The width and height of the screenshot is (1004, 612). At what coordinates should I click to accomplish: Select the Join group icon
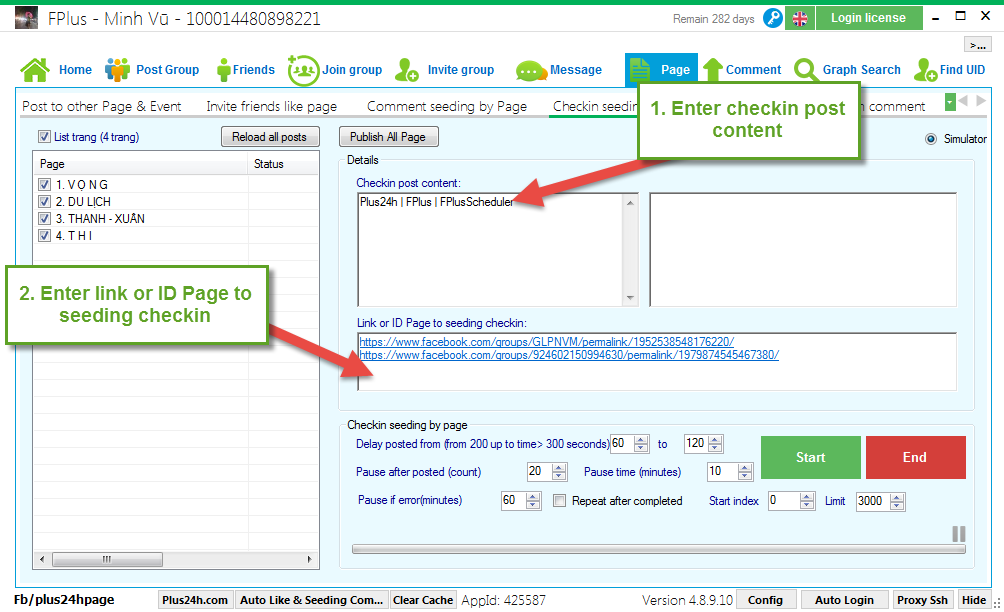pos(303,70)
